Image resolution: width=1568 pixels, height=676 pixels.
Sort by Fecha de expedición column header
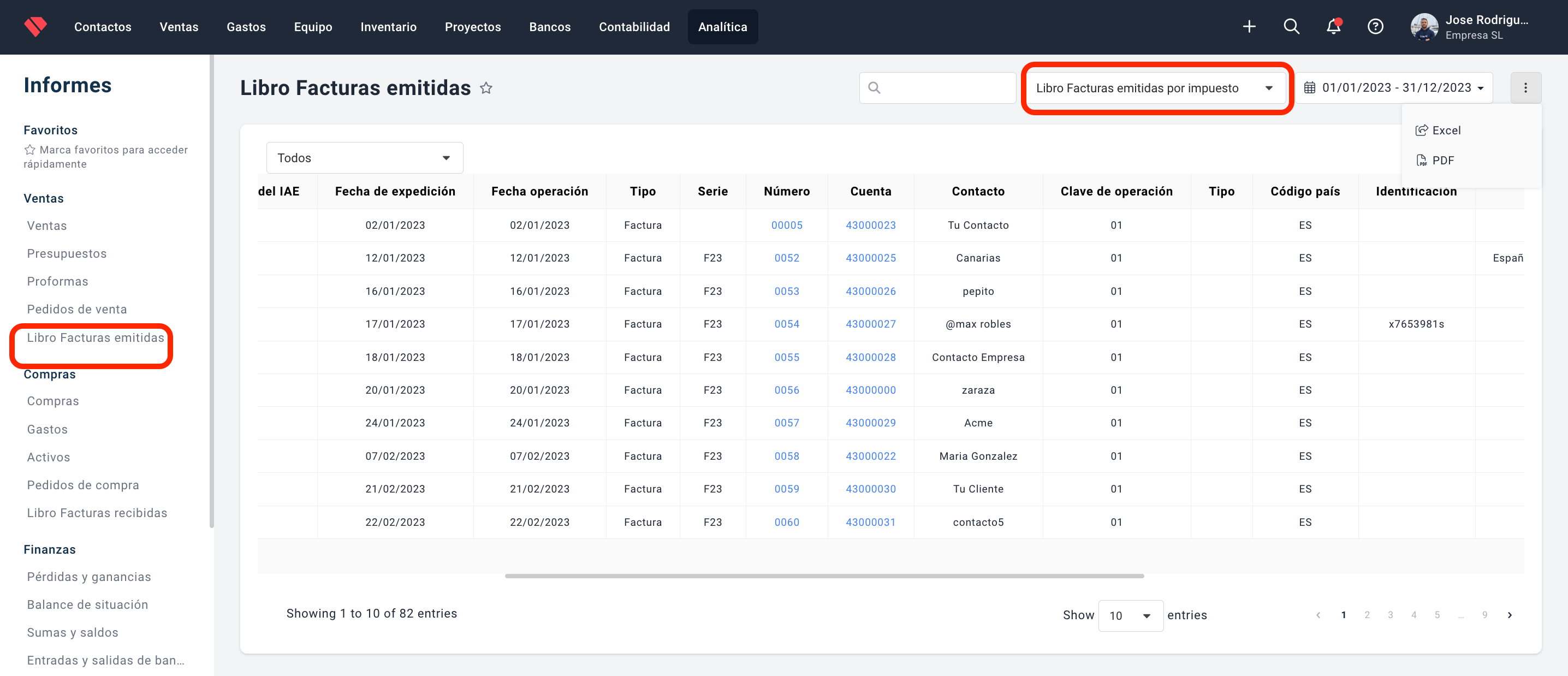tap(395, 191)
